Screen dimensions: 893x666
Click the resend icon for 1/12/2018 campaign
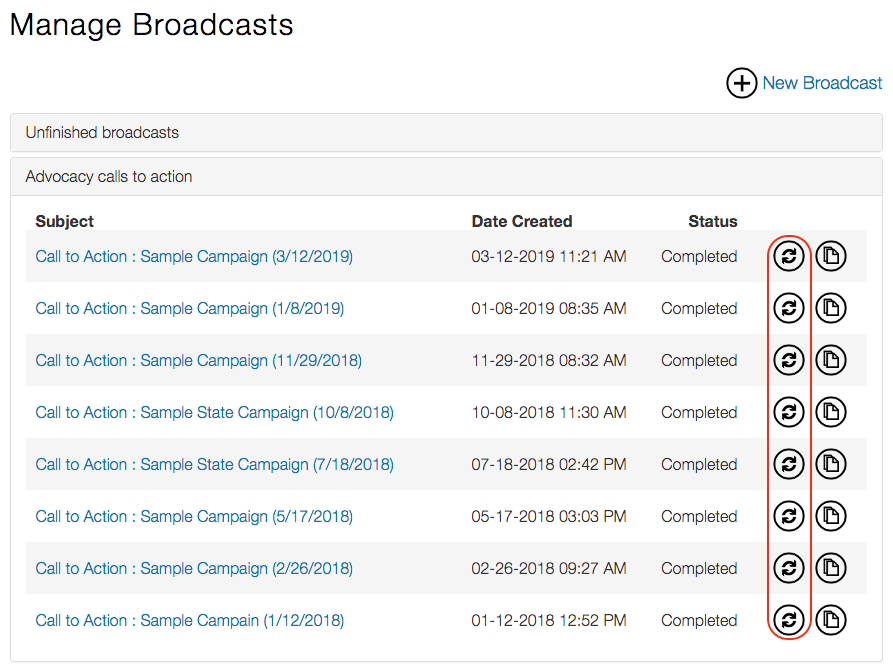click(789, 621)
